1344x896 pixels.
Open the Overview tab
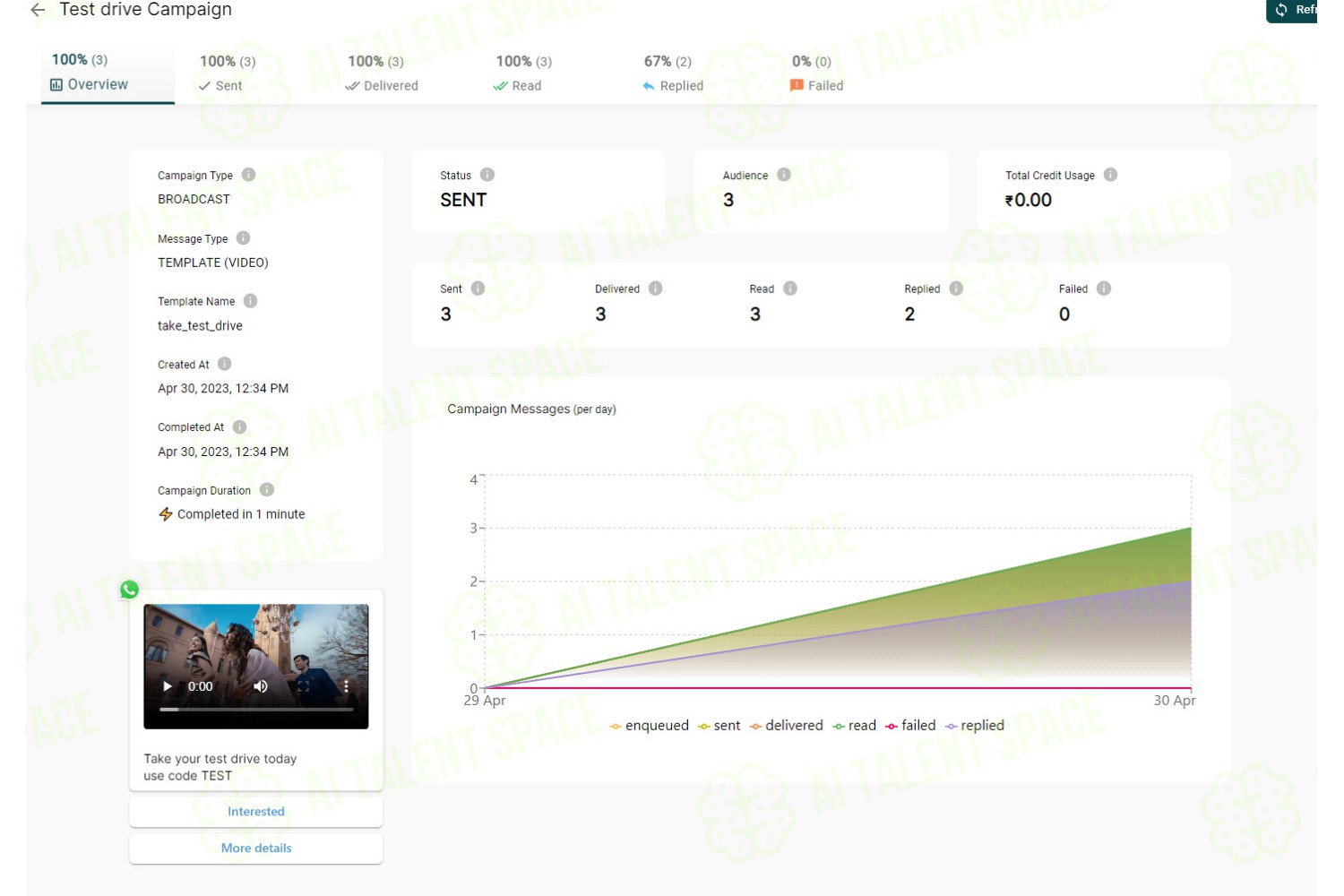point(108,73)
